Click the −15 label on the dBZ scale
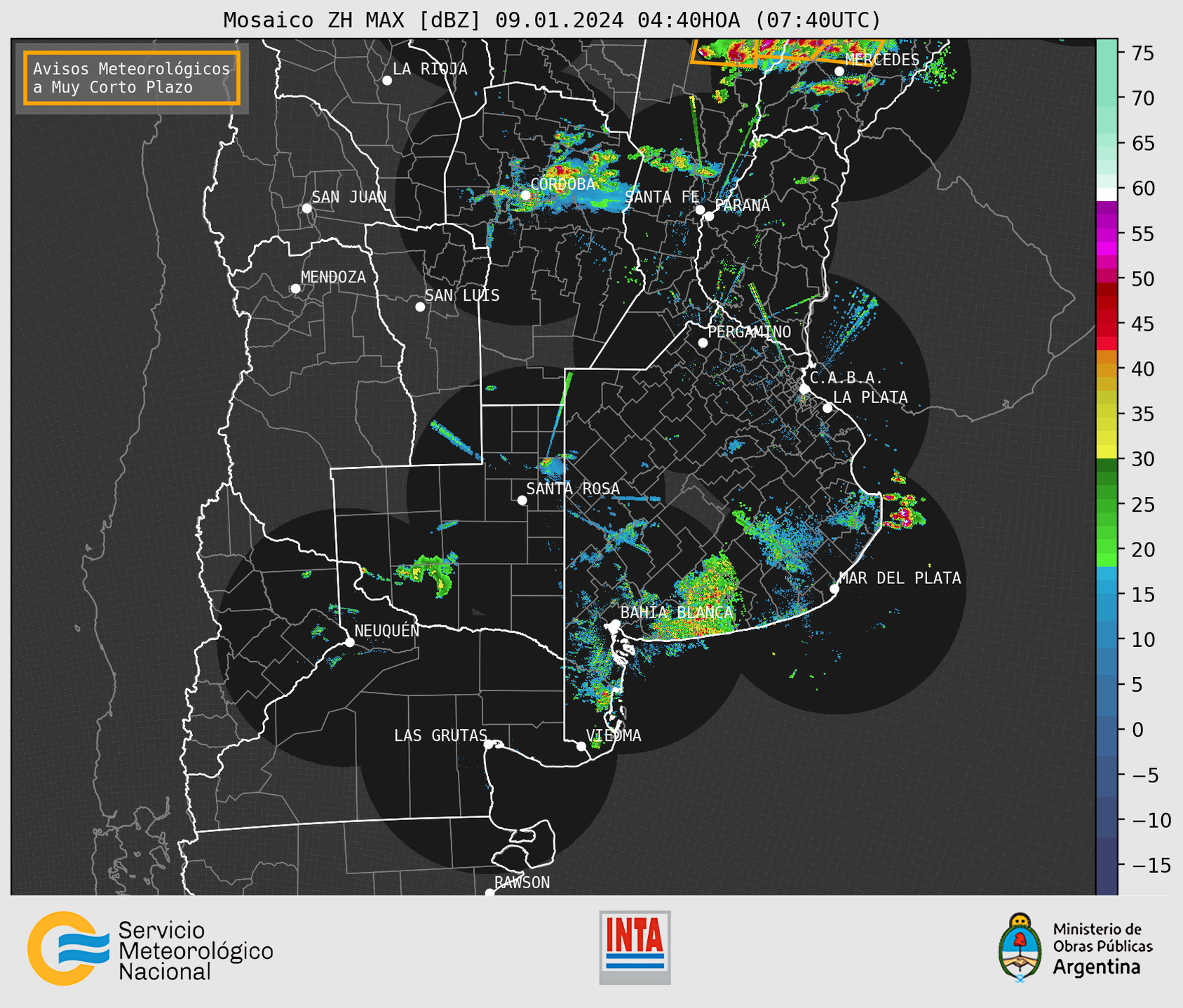 point(1151,865)
